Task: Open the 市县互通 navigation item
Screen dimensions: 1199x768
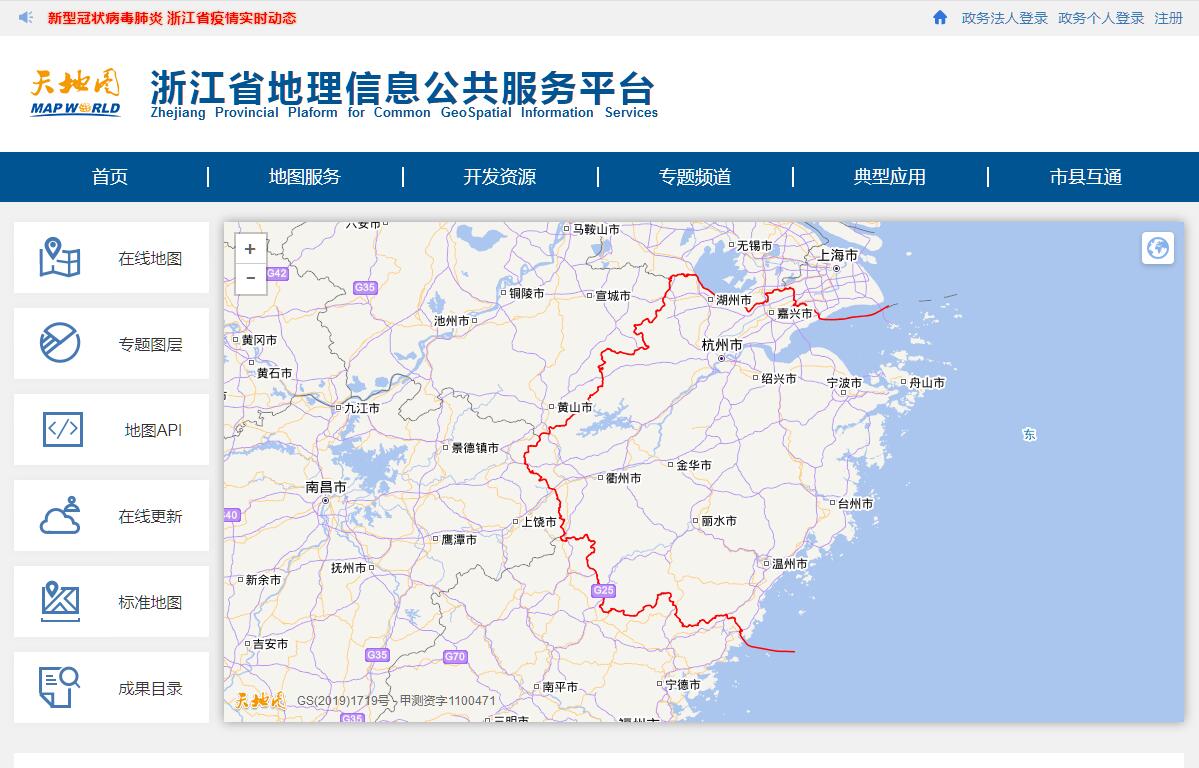Action: (x=1085, y=177)
